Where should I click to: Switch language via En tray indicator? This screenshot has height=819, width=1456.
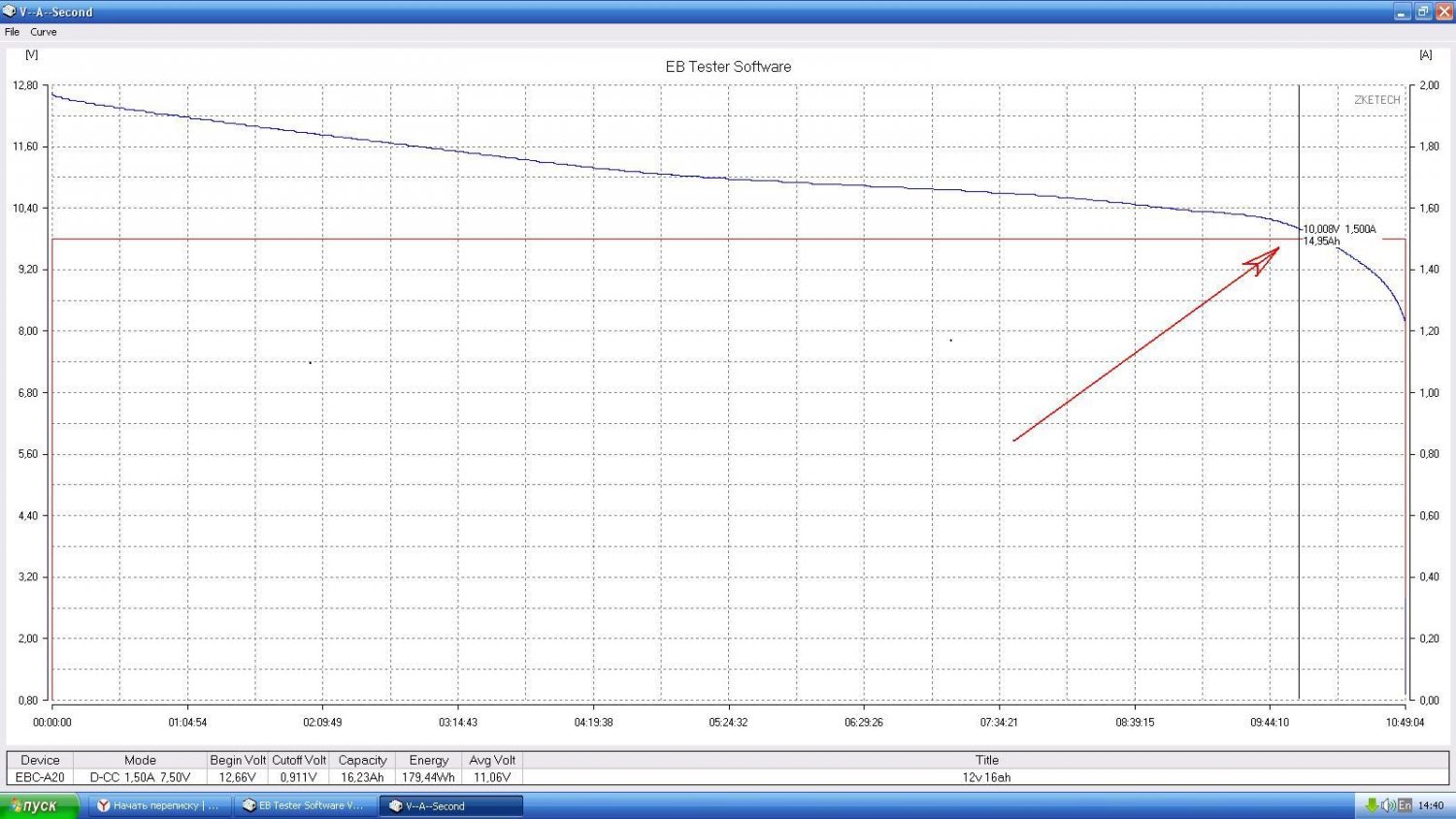1405,805
